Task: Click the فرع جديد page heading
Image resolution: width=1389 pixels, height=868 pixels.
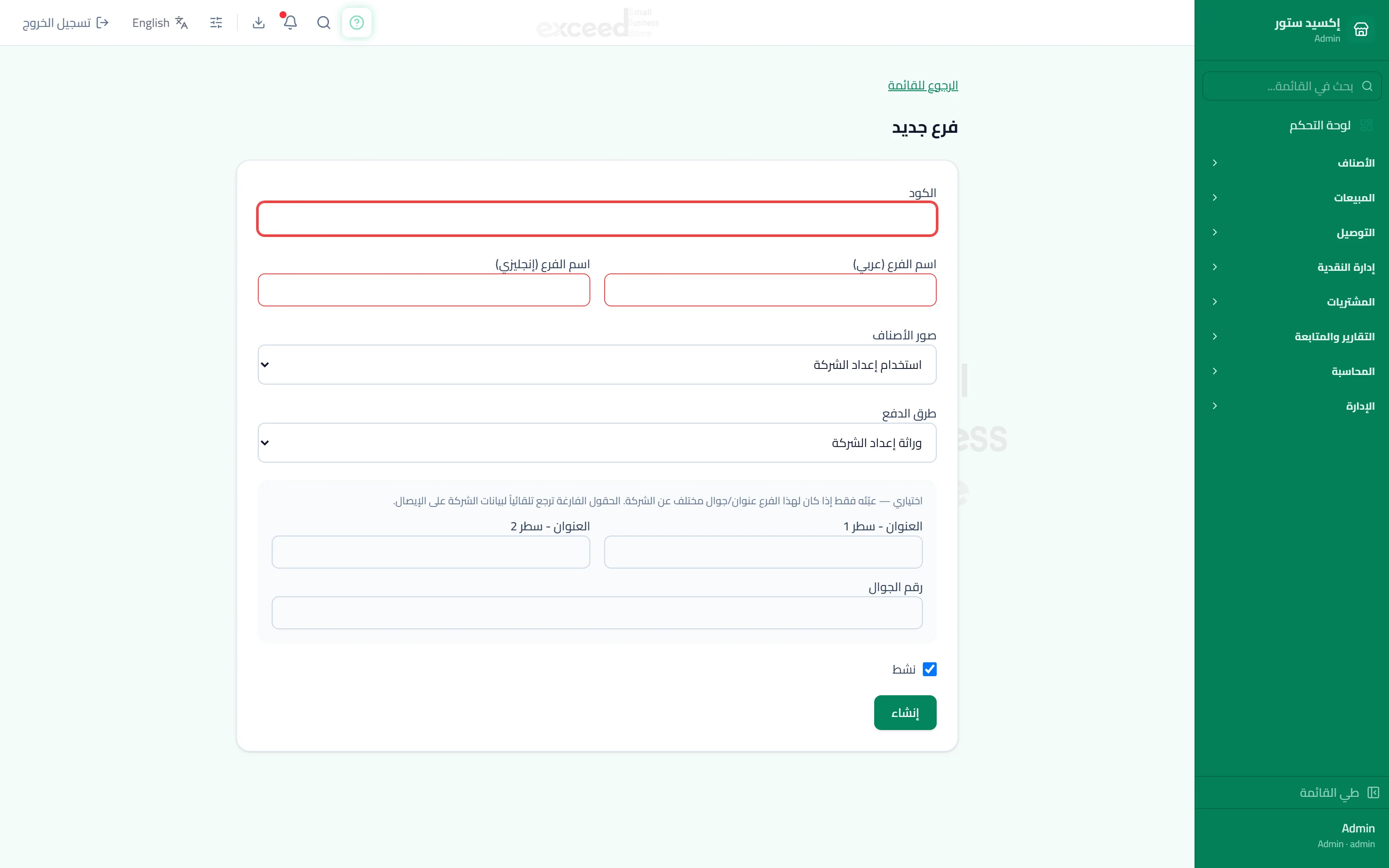Action: click(x=925, y=128)
